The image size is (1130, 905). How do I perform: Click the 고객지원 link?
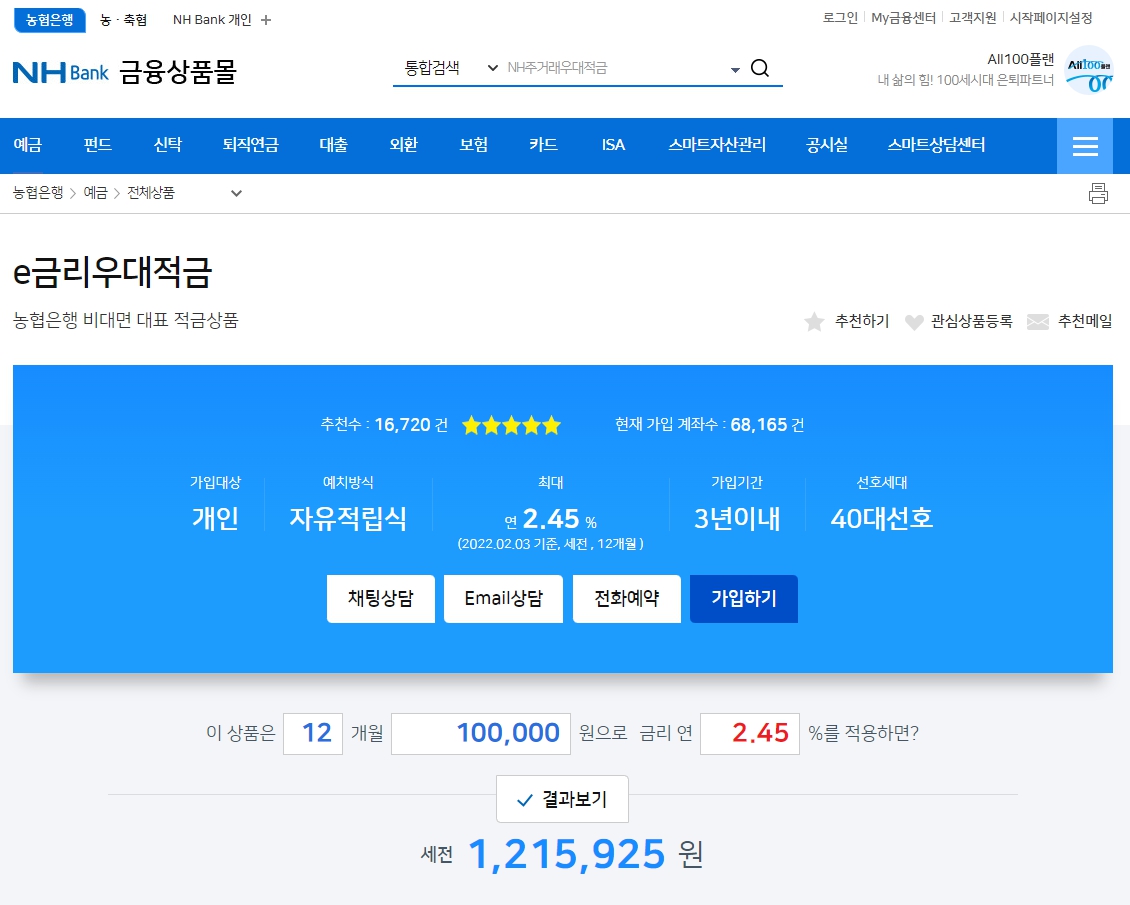coord(972,18)
